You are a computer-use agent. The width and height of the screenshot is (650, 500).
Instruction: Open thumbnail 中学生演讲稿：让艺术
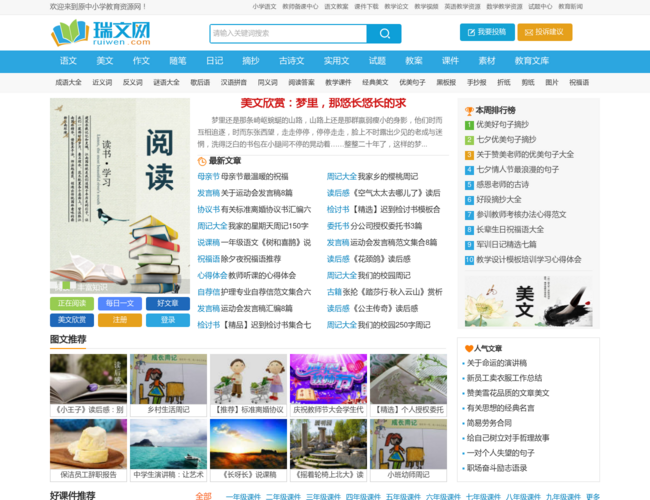(x=168, y=450)
